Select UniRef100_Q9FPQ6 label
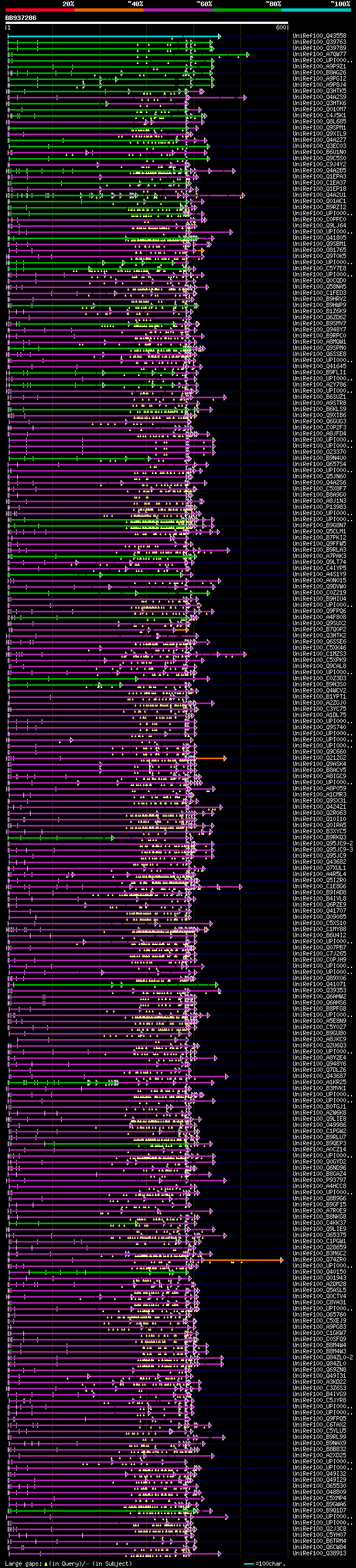The width and height of the screenshot is (356, 1568). click(x=319, y=611)
